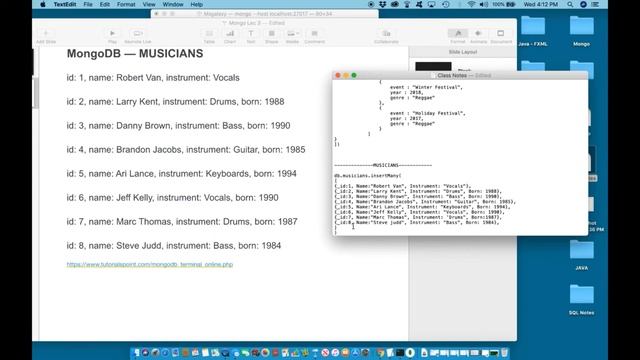This screenshot has width=640, height=360.
Task: Open the Trash in the Dock
Action: pyautogui.click(x=504, y=352)
